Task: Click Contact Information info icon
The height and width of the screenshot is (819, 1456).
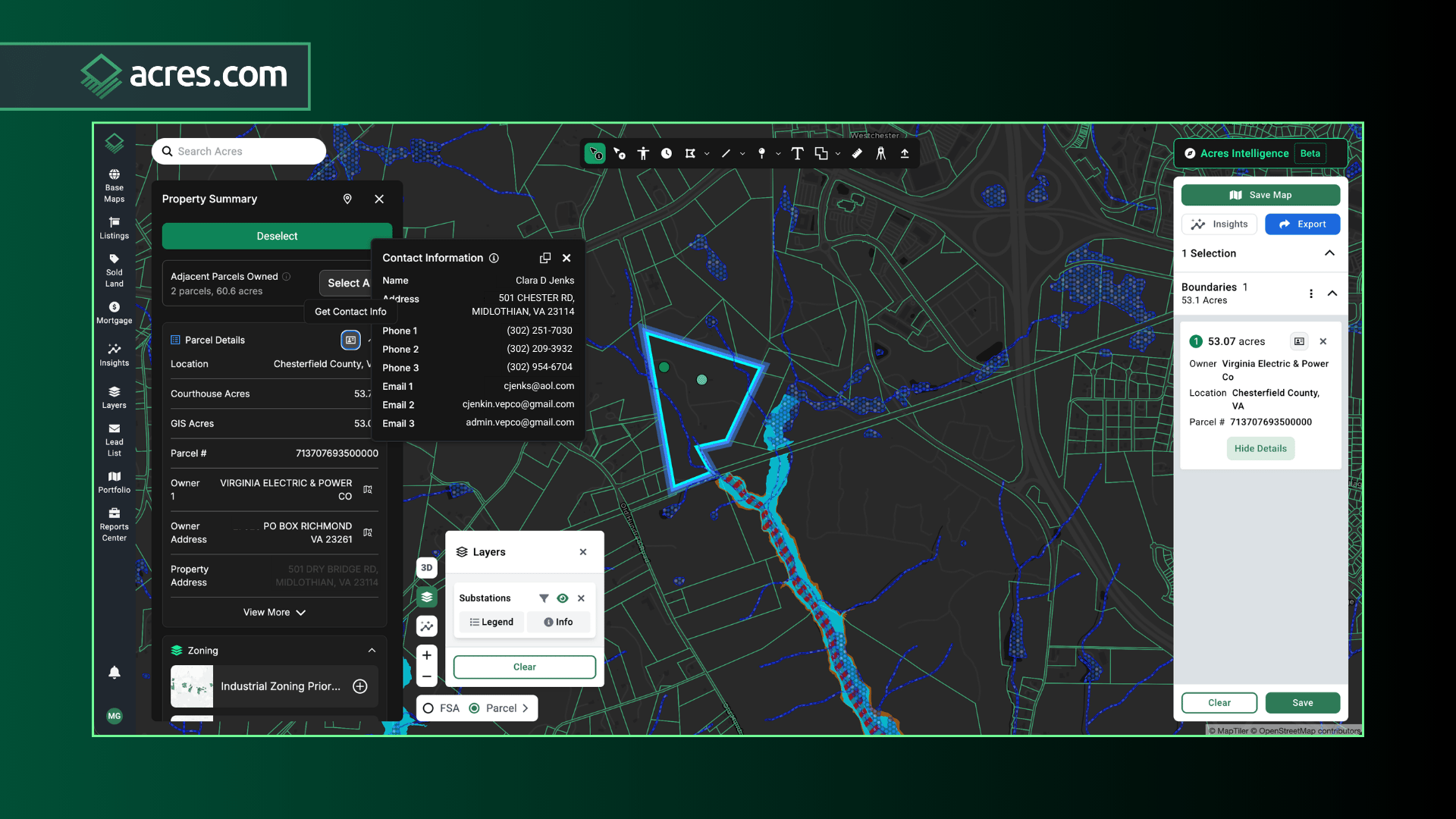Action: click(494, 258)
